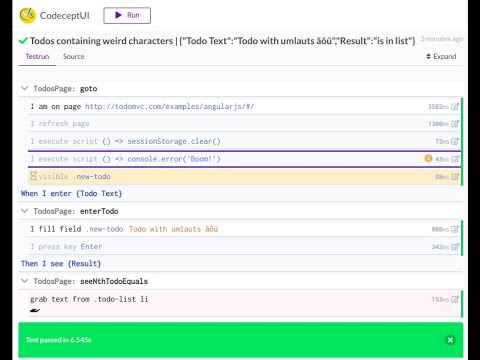Toggle Expand for all steps
Viewport: 480px width, 360px height.
coord(441,56)
